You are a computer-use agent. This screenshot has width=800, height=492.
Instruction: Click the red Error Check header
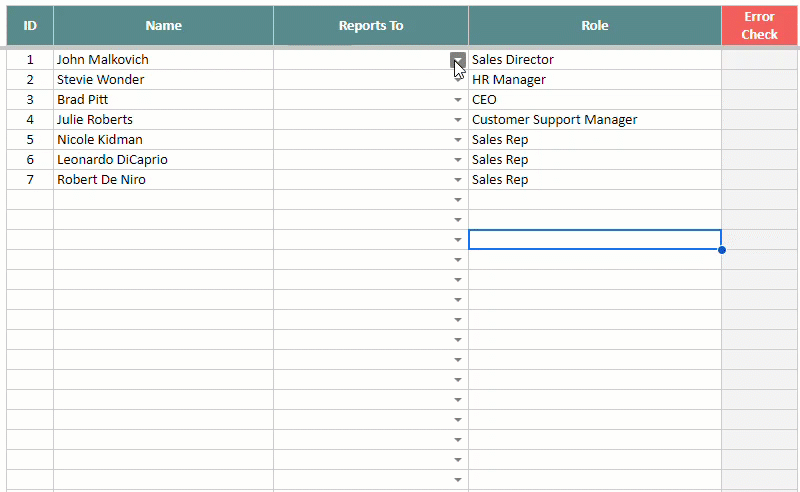[760, 26]
